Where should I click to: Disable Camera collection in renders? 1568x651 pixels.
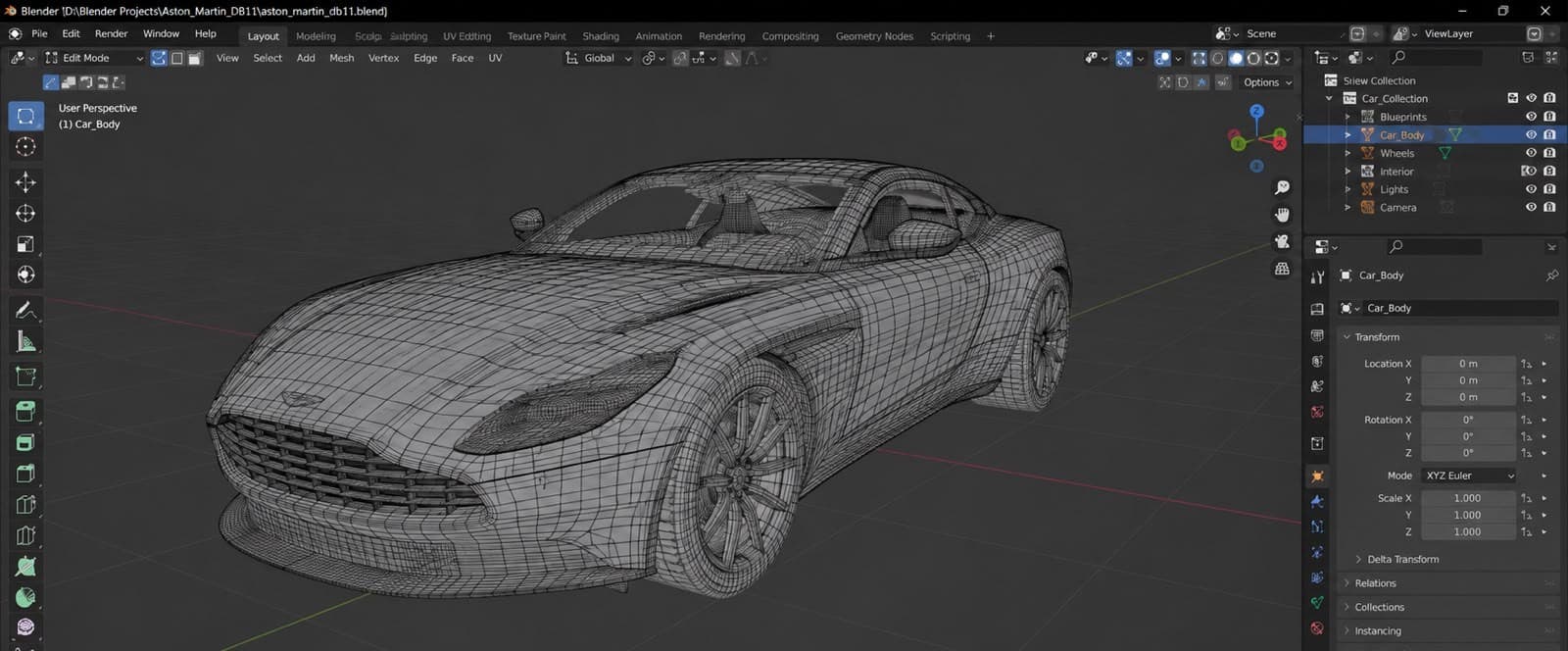point(1549,208)
